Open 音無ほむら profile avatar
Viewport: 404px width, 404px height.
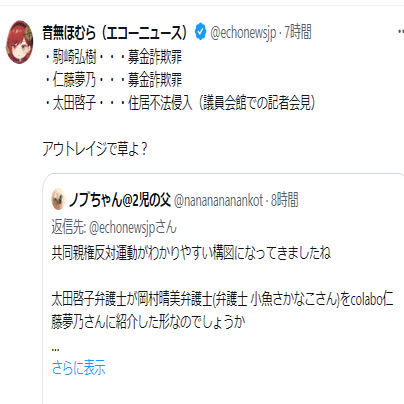pos(20,42)
